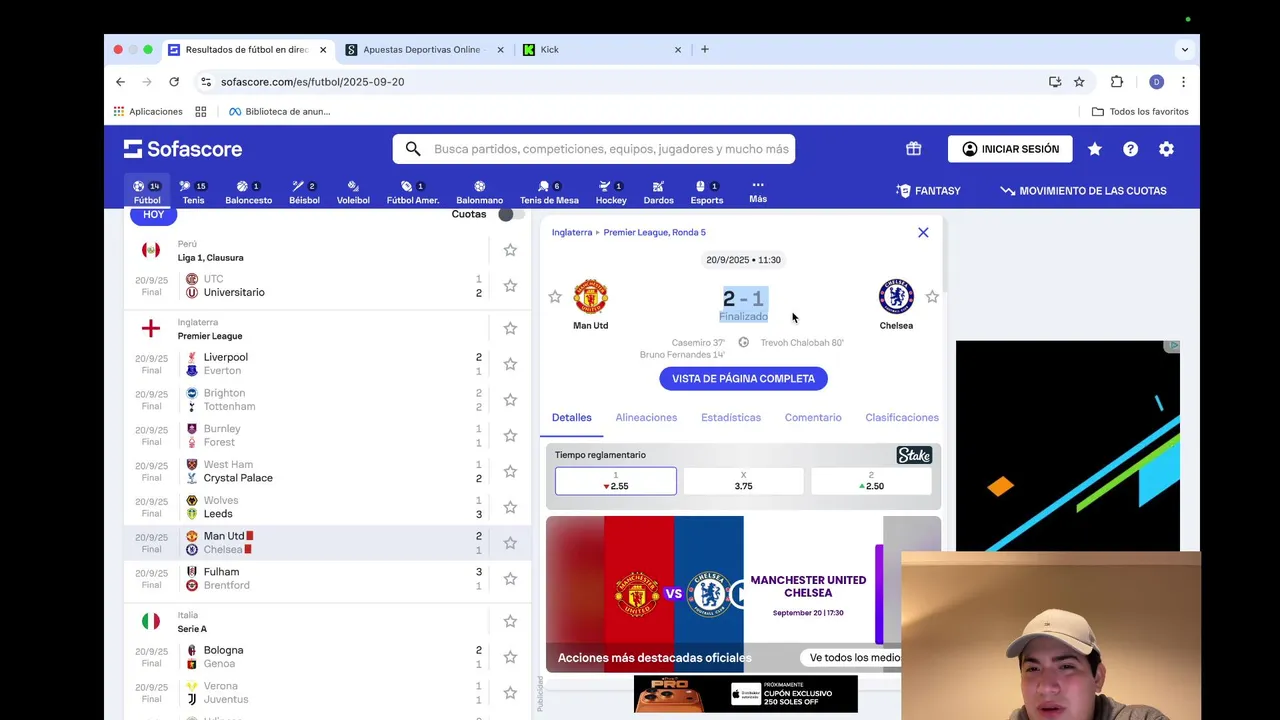Close the match detail panel
The height and width of the screenshot is (720, 1280).
pyautogui.click(x=923, y=232)
